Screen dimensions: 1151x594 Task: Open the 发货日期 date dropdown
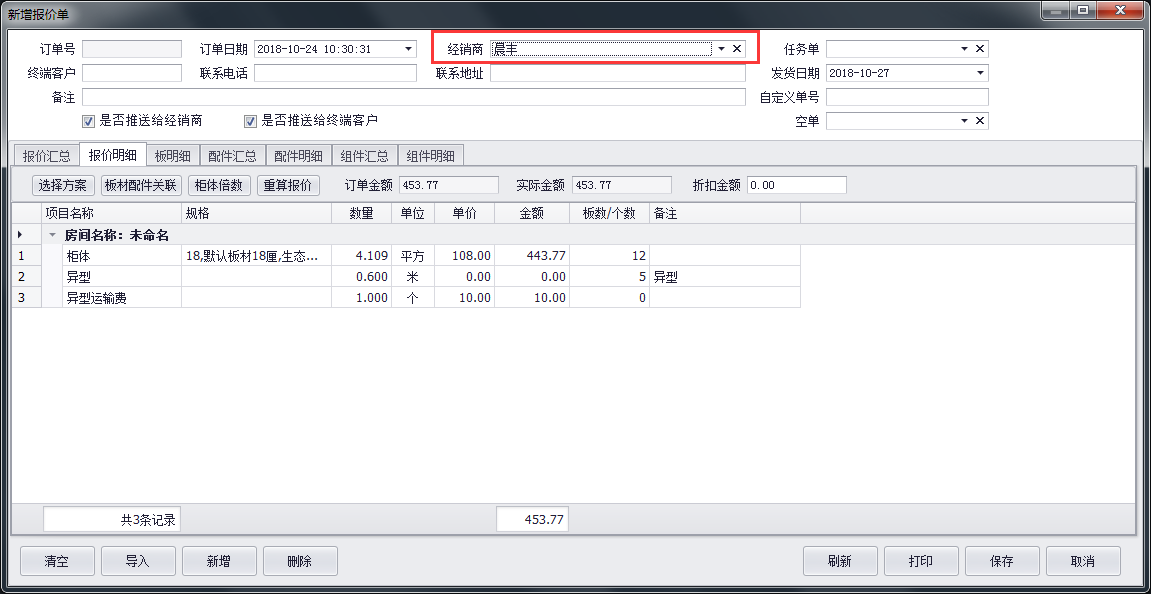click(980, 73)
